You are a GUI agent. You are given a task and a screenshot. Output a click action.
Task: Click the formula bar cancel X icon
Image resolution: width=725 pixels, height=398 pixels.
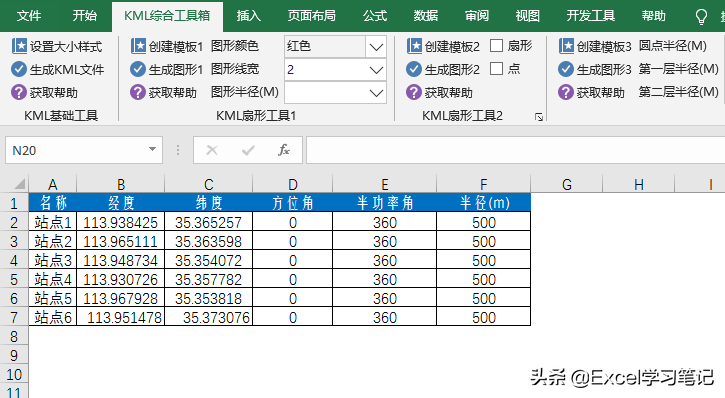click(212, 150)
